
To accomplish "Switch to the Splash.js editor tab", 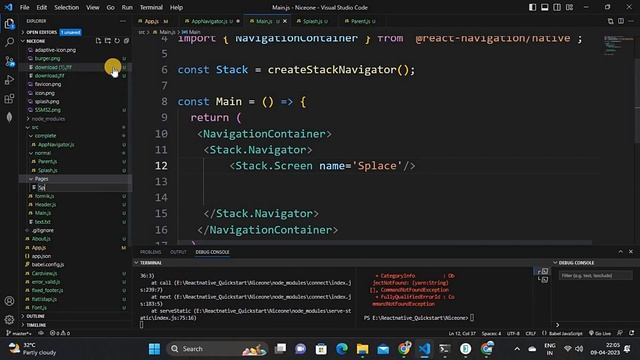I will (312, 21).
